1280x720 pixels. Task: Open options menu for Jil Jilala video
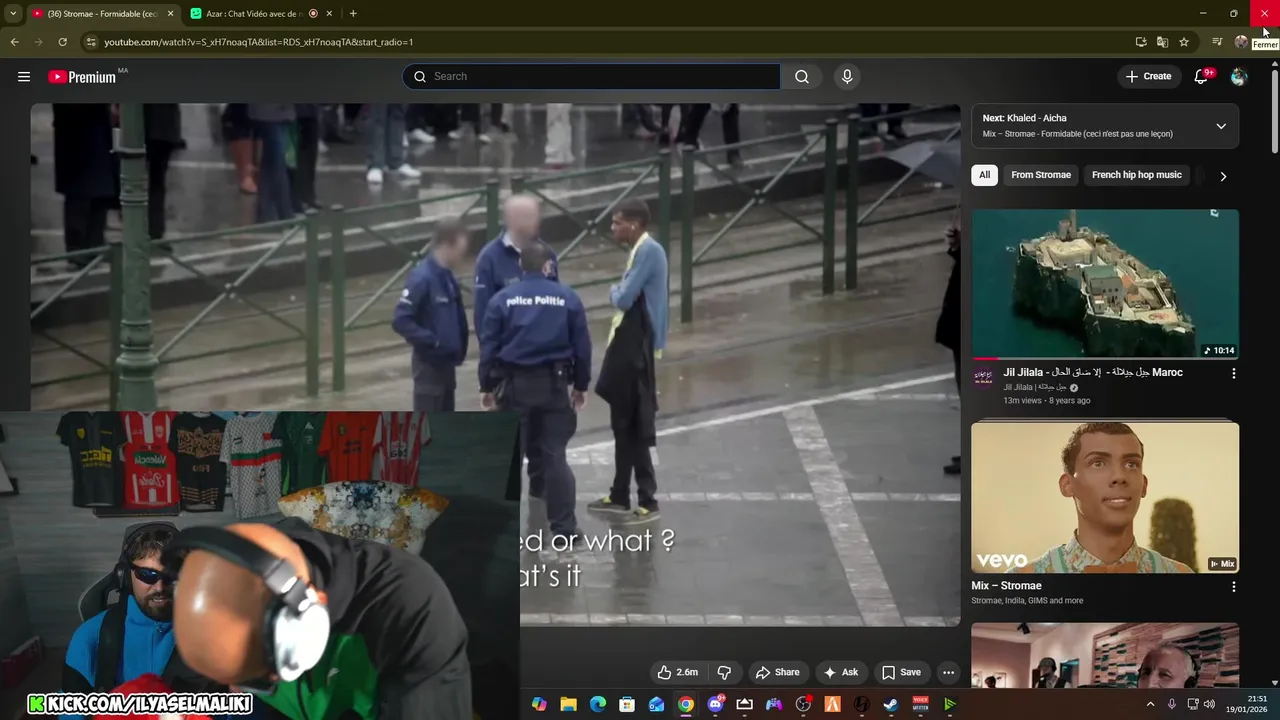pyautogui.click(x=1233, y=373)
